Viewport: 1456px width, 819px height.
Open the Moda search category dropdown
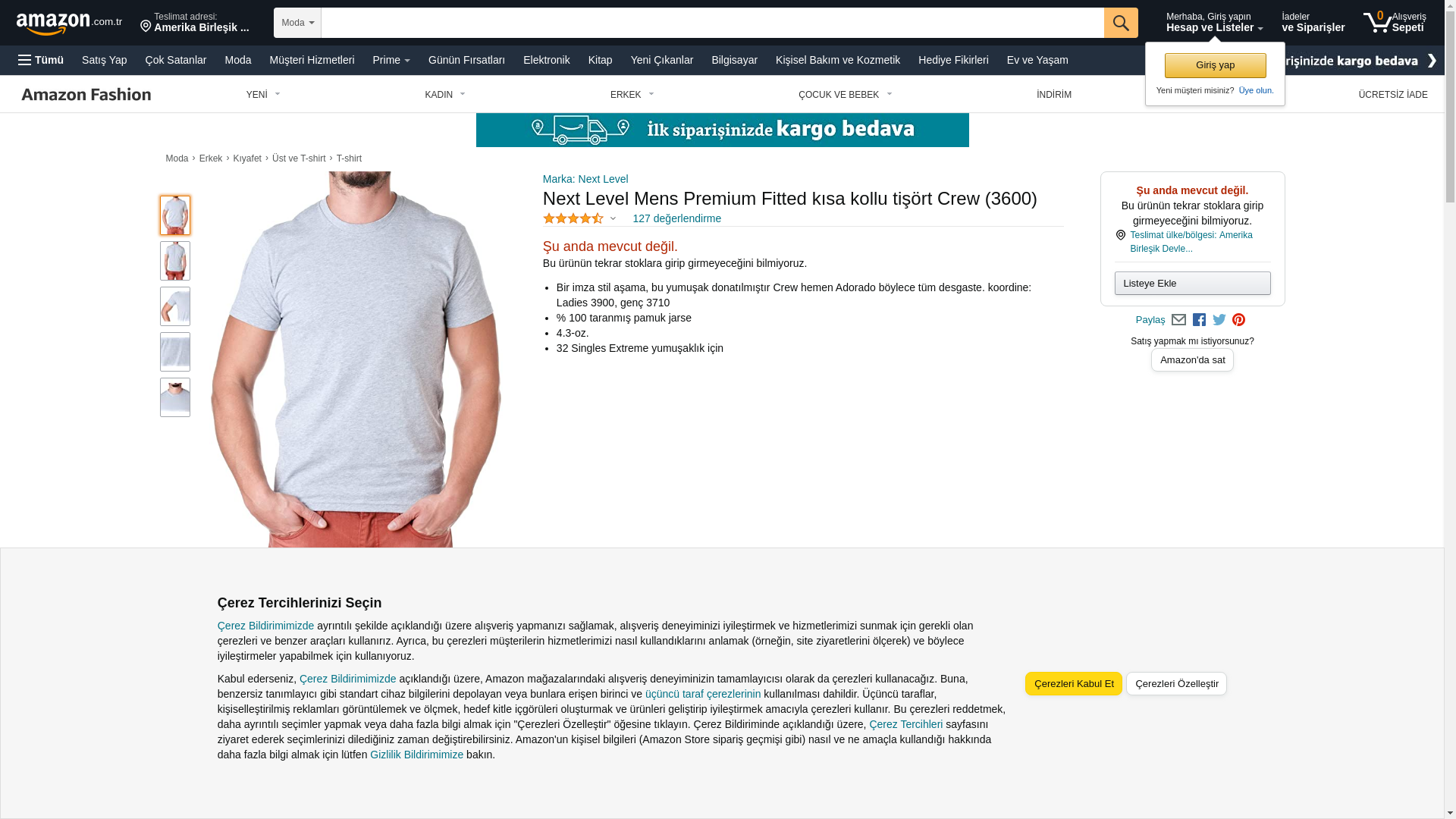297,23
